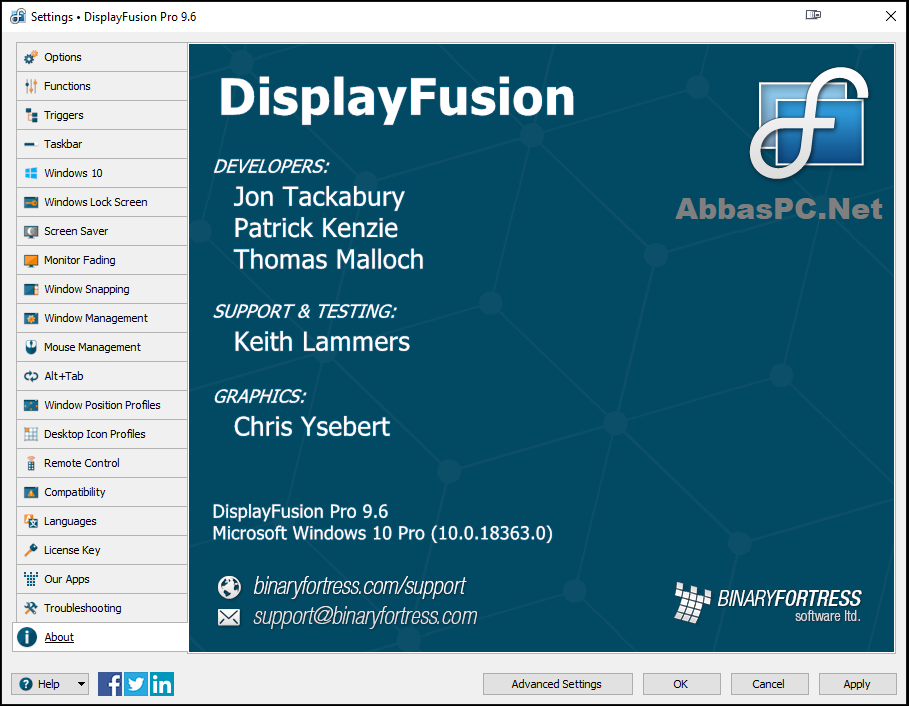Image resolution: width=909 pixels, height=706 pixels.
Task: Switch to the Options tab
Action: [102, 57]
